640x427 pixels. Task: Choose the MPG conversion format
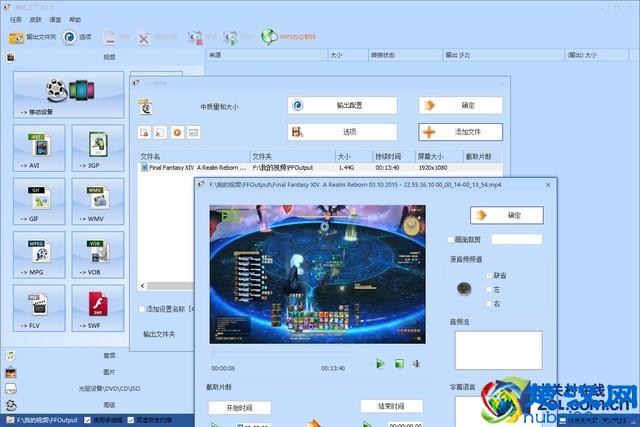39,255
